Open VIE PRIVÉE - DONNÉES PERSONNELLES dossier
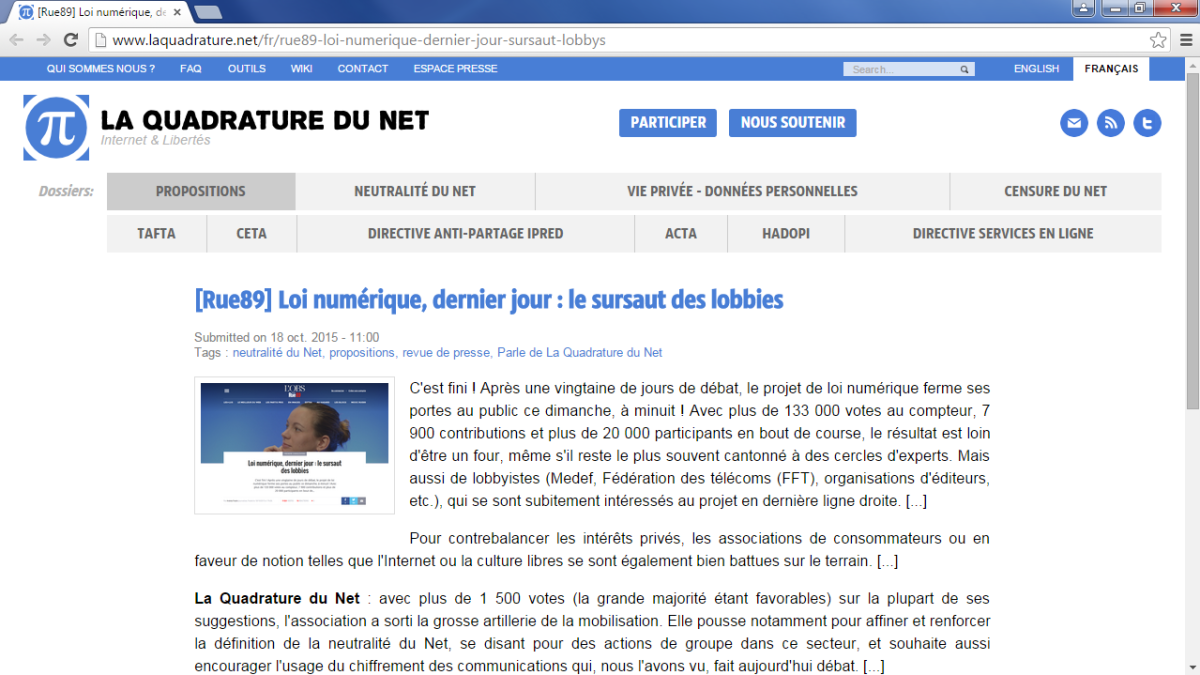This screenshot has width=1200, height=675. pyautogui.click(x=742, y=191)
